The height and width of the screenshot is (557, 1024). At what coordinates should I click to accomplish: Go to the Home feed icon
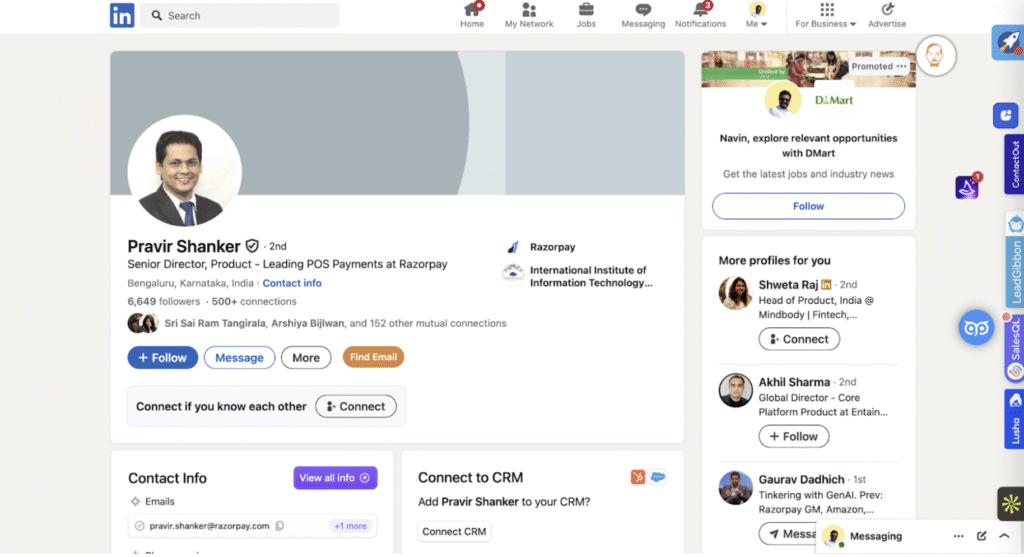point(472,15)
